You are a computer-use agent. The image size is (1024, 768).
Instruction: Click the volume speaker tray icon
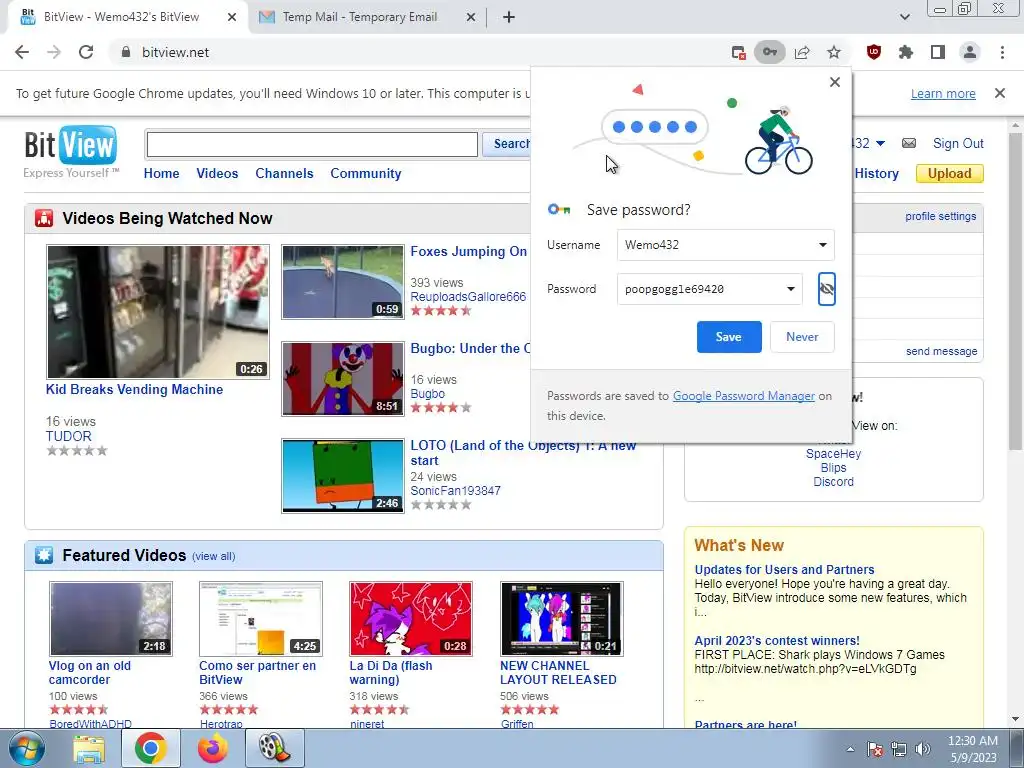point(923,748)
